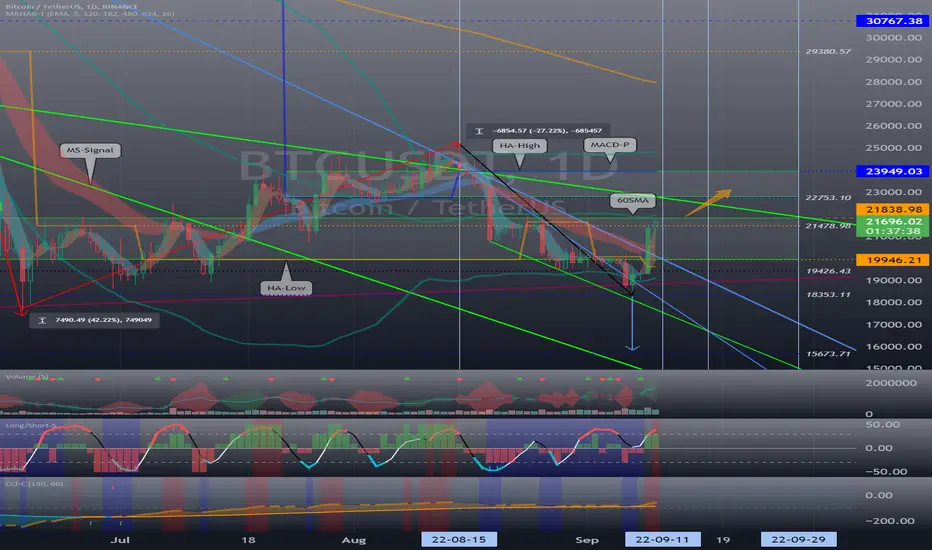
Task: Click 30000.00 on the price axis
Action: click(893, 37)
